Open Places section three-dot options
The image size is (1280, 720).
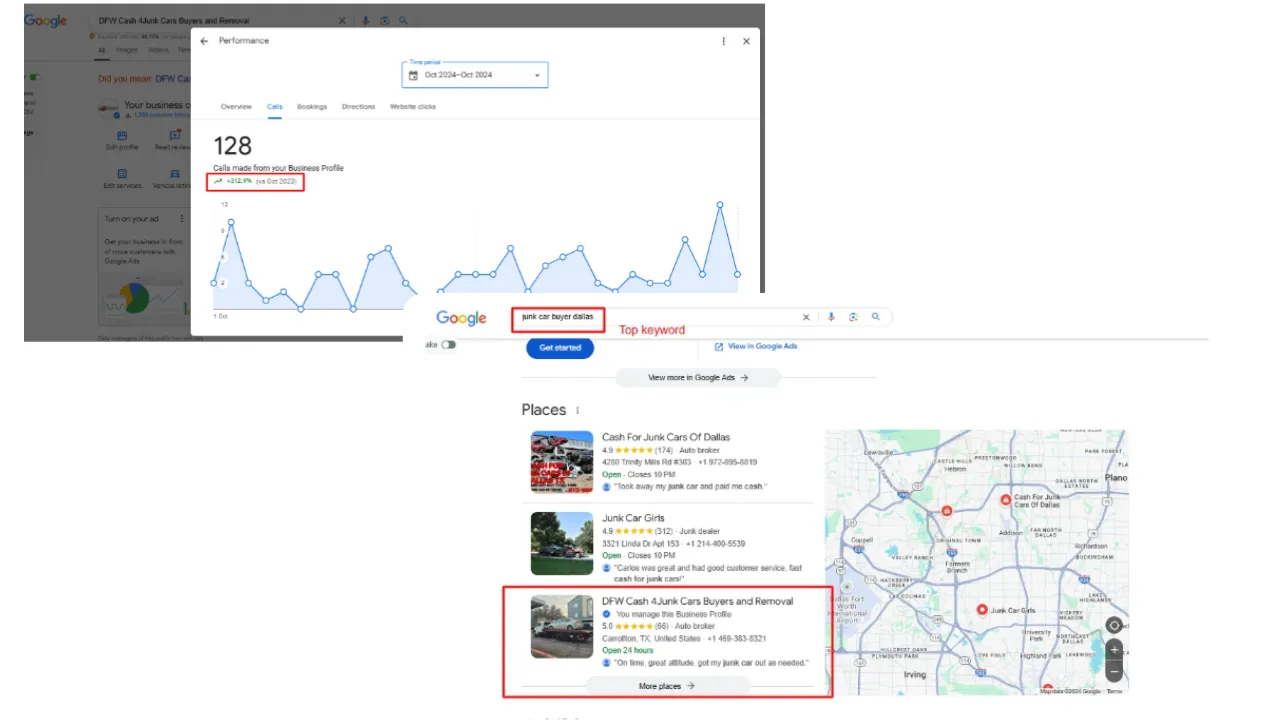click(578, 410)
